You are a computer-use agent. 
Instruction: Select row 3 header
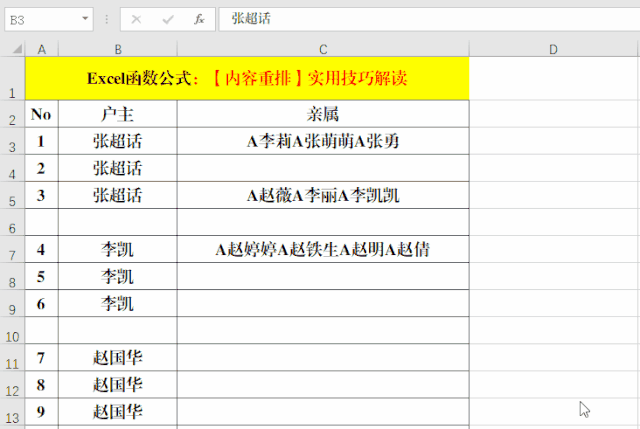[x=12, y=141]
